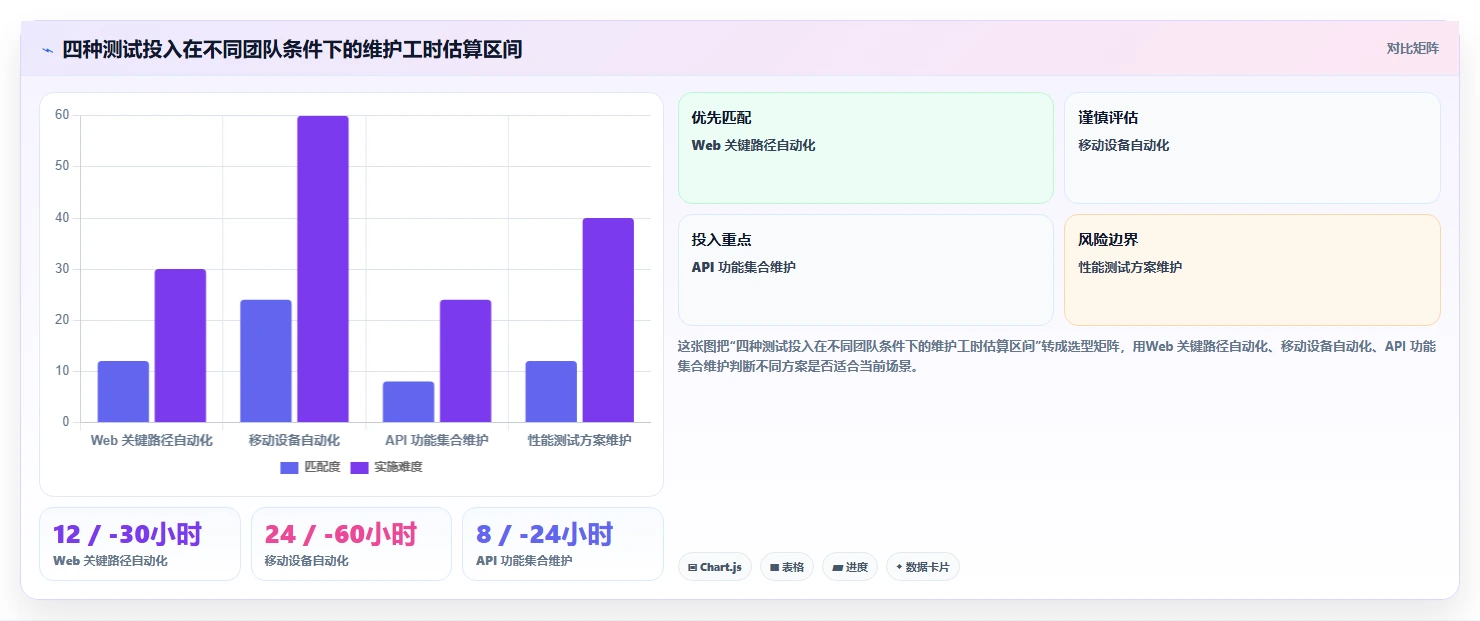Click the tallest 实施难度 bar for 移动设备自动化
Viewport: 1480px width, 621px height.
click(323, 269)
